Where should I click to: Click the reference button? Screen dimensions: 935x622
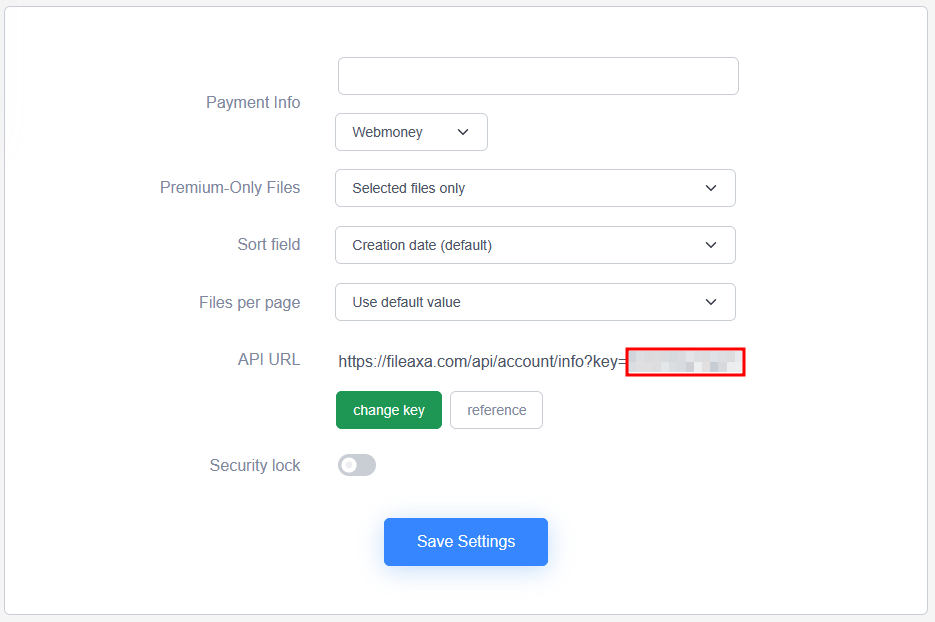(x=496, y=410)
